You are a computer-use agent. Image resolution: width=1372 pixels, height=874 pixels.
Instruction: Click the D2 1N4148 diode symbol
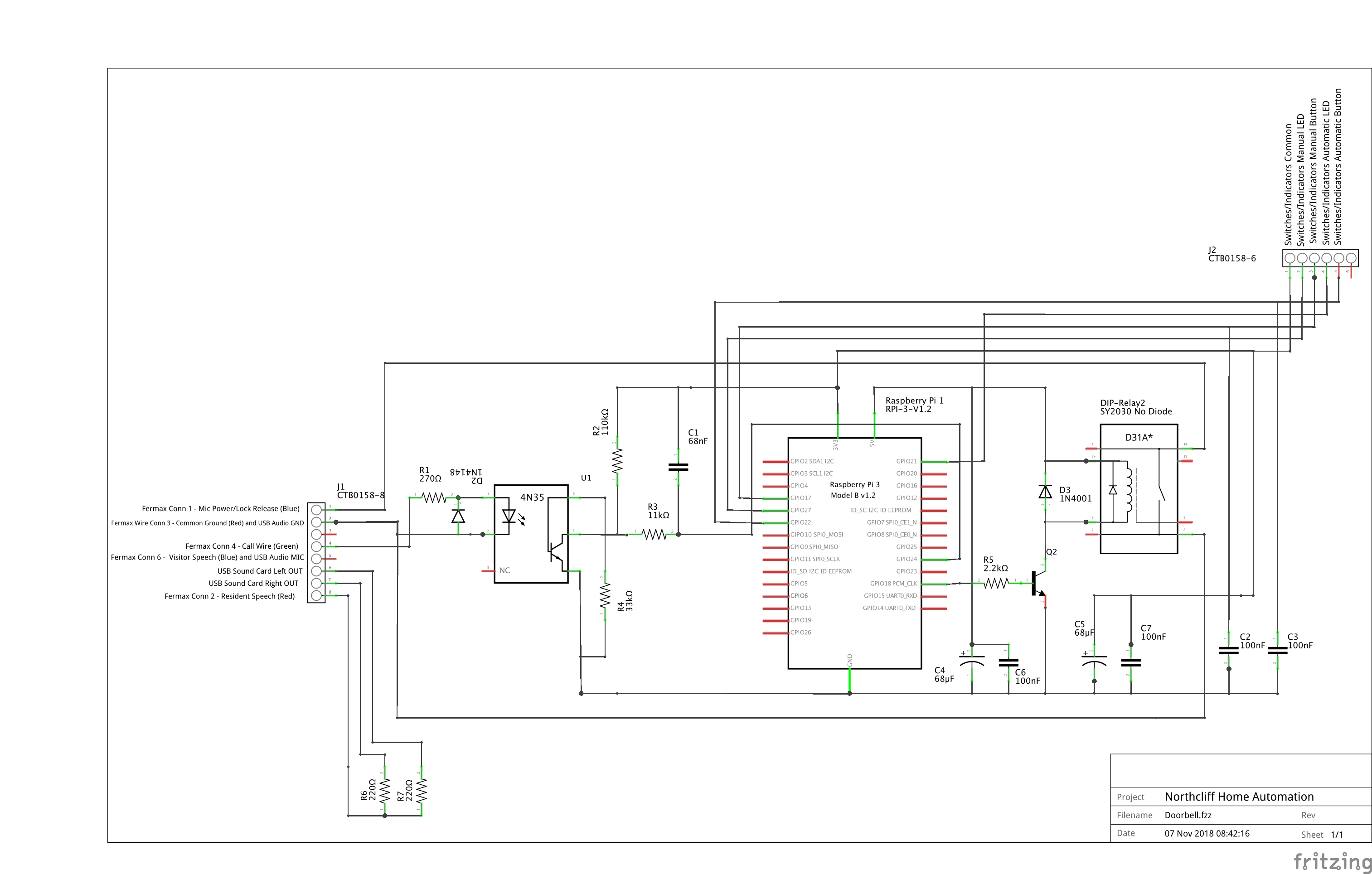click(458, 516)
